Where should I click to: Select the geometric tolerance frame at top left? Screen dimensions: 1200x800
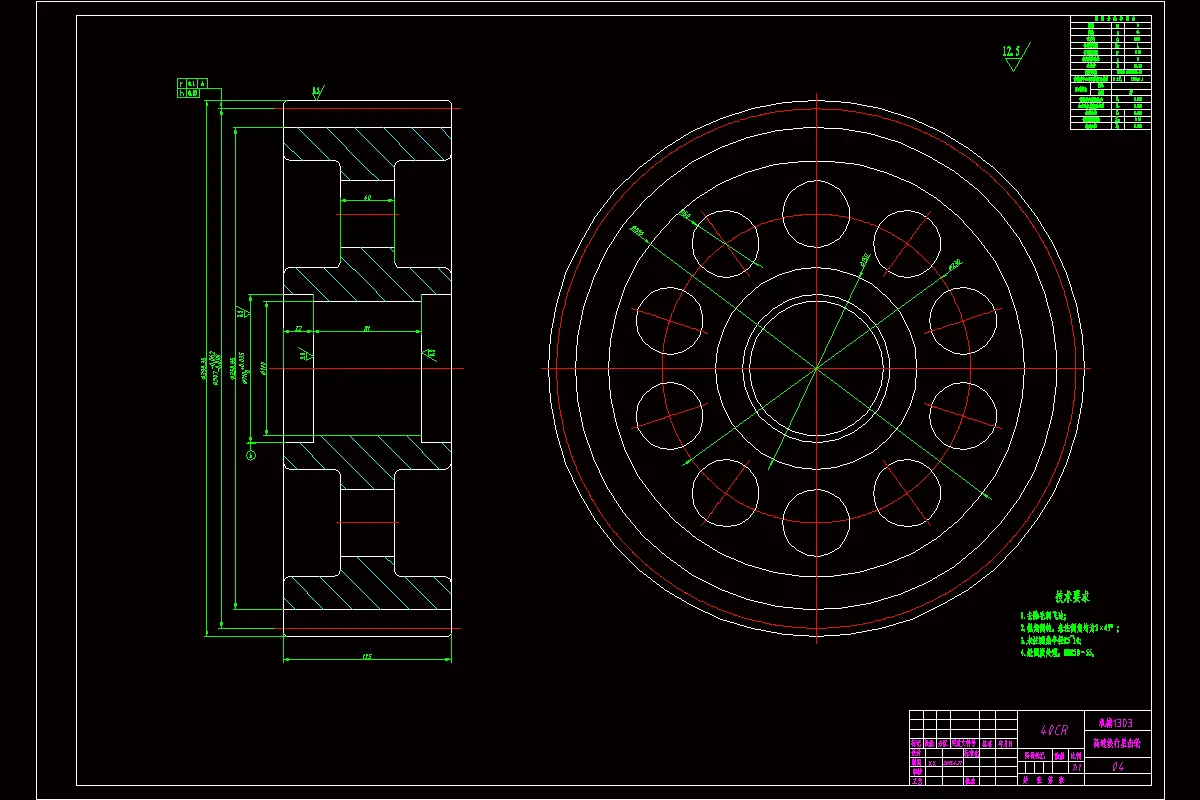coord(192,88)
